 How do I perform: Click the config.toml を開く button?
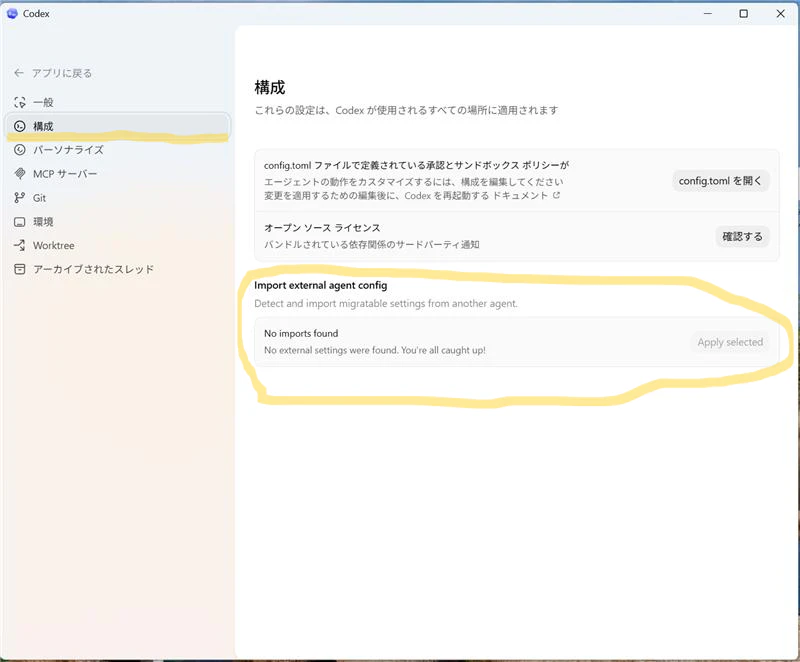[x=720, y=181]
